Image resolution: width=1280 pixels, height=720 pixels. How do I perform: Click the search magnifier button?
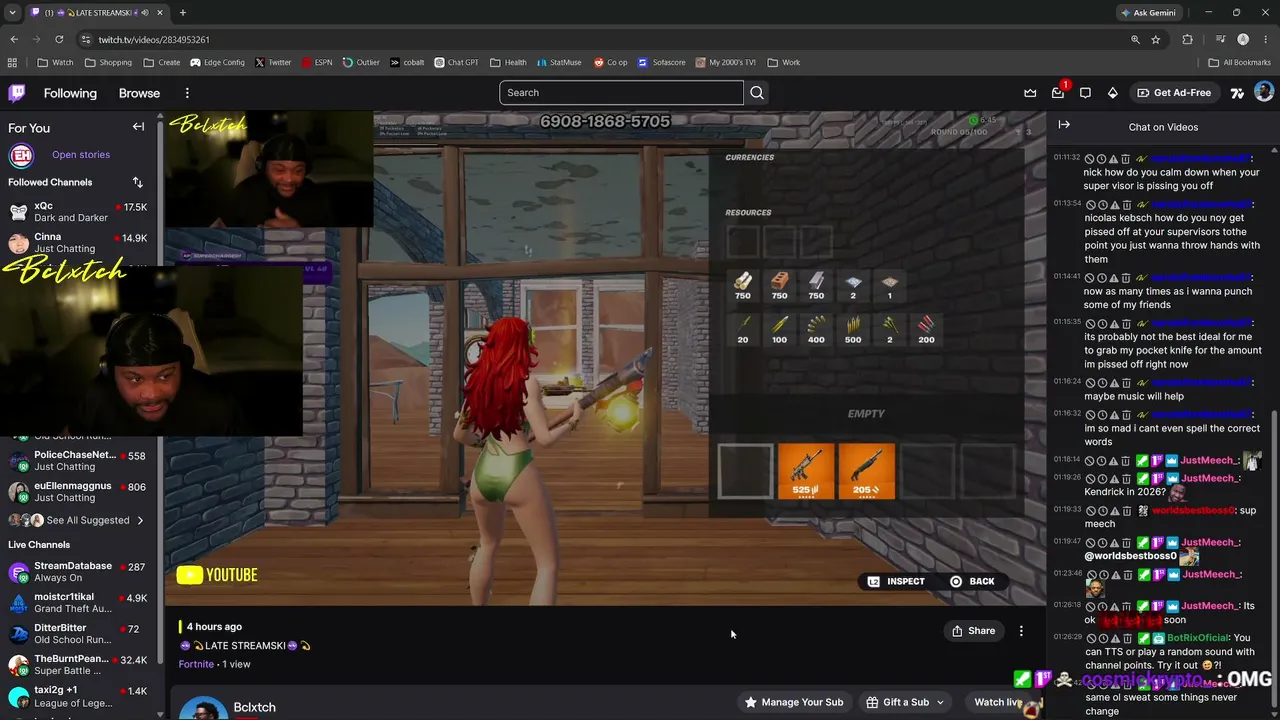click(x=757, y=93)
